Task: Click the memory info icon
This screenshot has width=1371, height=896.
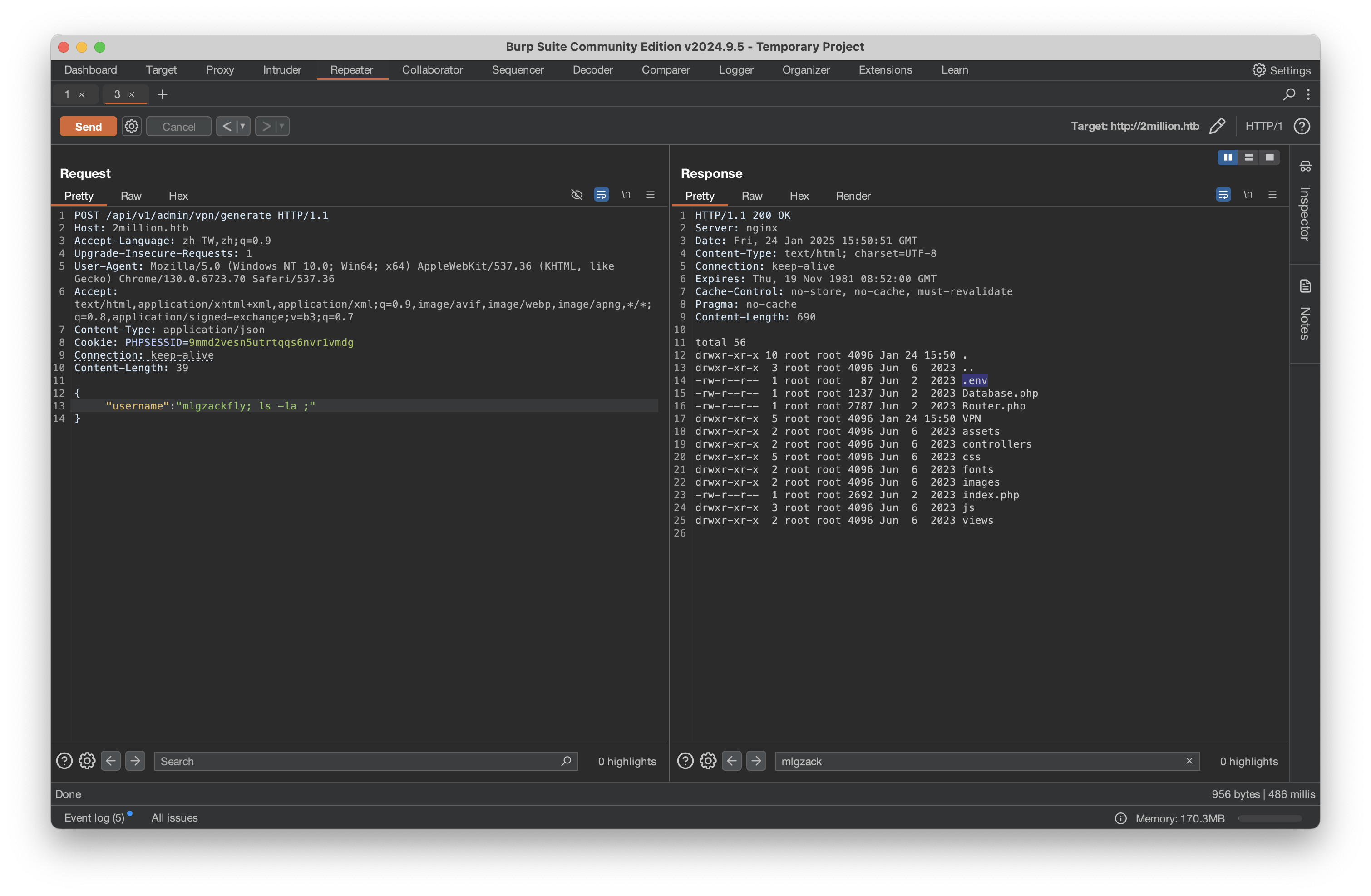Action: [x=1120, y=819]
